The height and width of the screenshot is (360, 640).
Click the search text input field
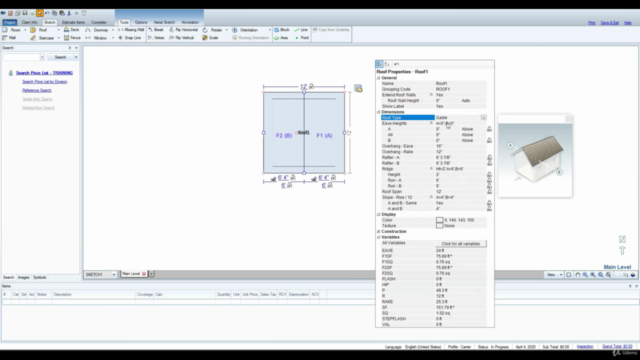[x=22, y=57]
